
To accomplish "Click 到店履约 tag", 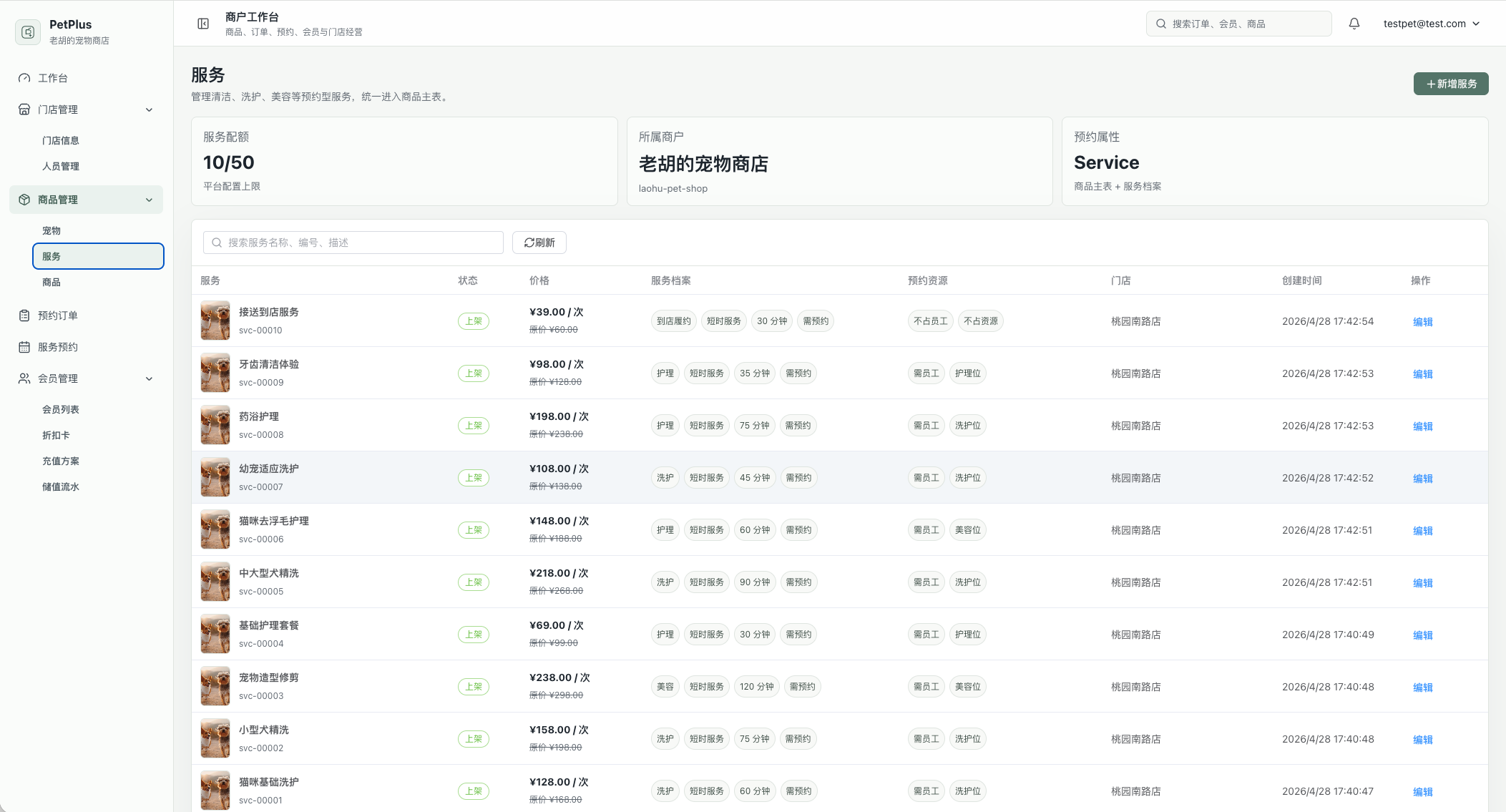I will coord(674,321).
